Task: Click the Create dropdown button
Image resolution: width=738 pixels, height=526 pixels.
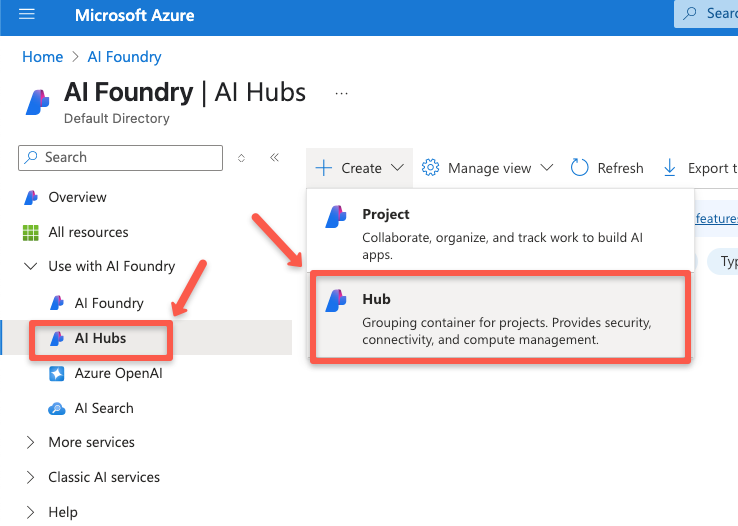Action: click(x=360, y=168)
